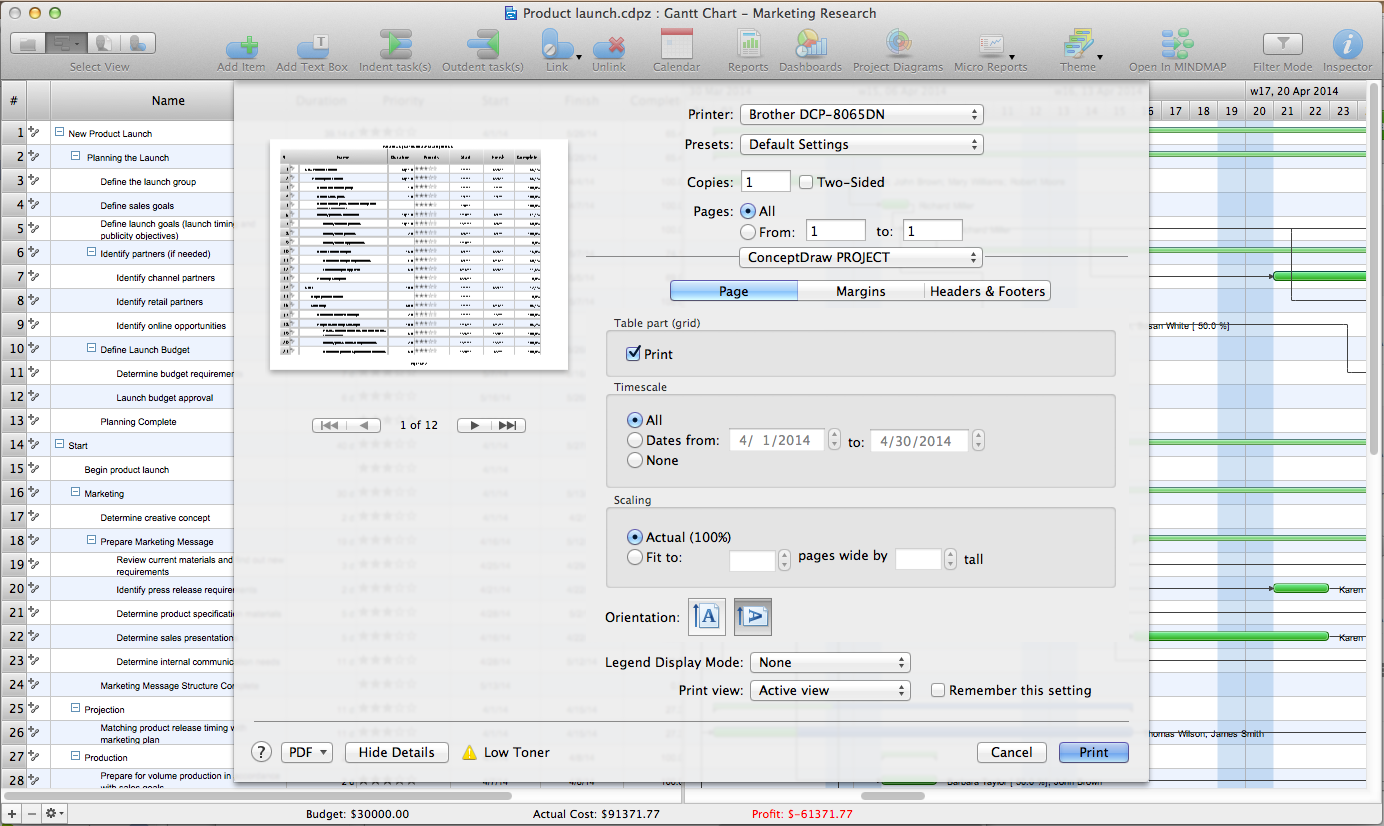
Task: Click the Dates from stepper arrows
Action: pyautogui.click(x=834, y=440)
